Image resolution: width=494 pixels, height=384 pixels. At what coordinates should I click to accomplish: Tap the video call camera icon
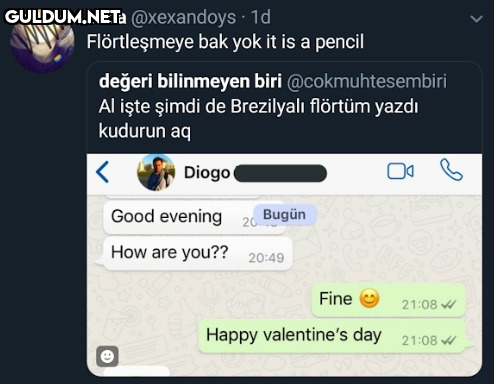400,171
